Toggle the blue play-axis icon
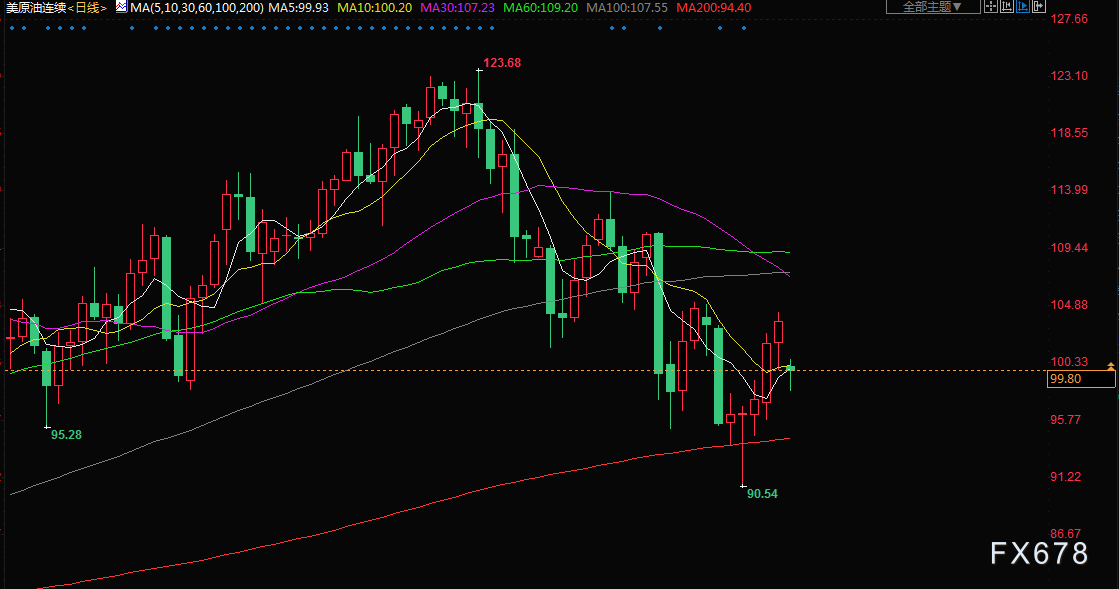The image size is (1119, 589). tap(1023, 7)
